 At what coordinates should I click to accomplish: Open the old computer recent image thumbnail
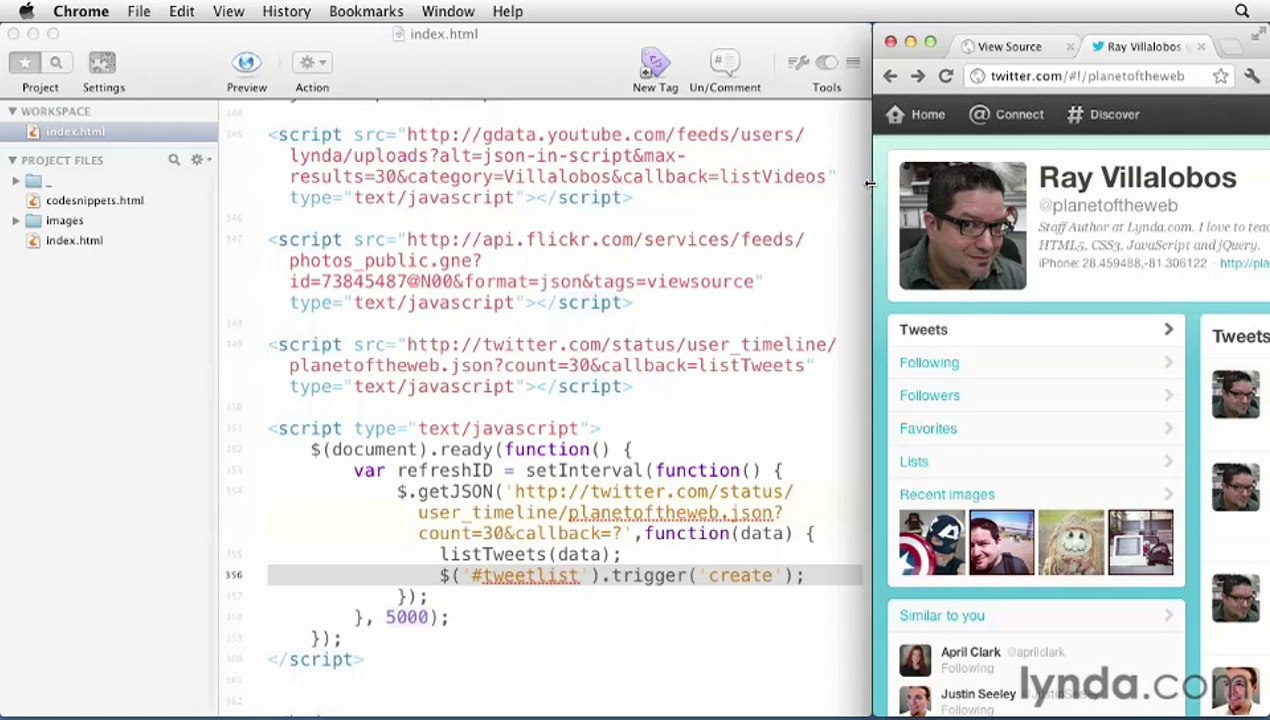(1140, 542)
